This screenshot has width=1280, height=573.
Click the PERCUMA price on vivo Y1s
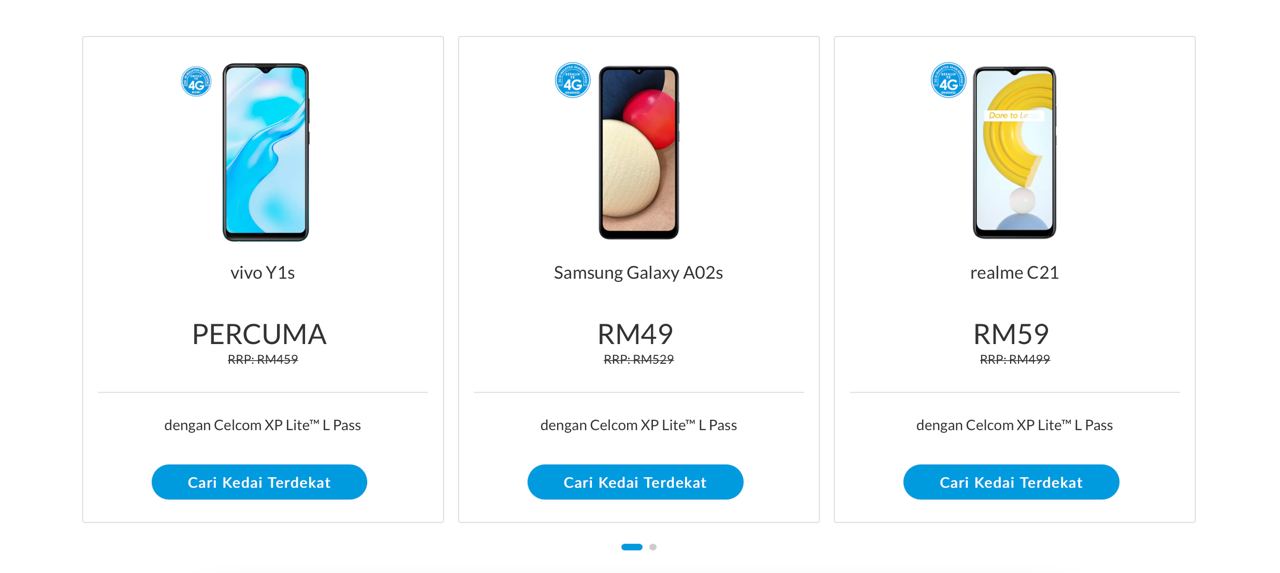click(259, 333)
